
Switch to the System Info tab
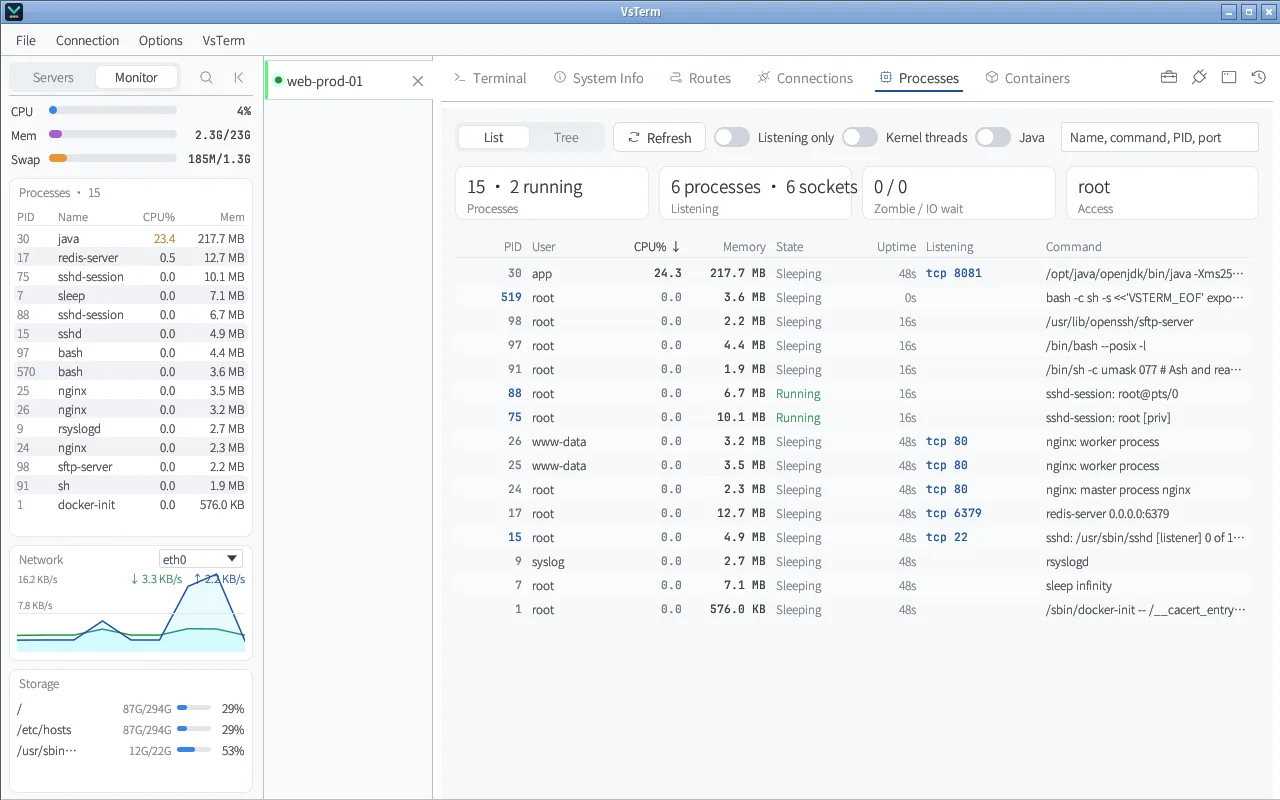coord(599,78)
